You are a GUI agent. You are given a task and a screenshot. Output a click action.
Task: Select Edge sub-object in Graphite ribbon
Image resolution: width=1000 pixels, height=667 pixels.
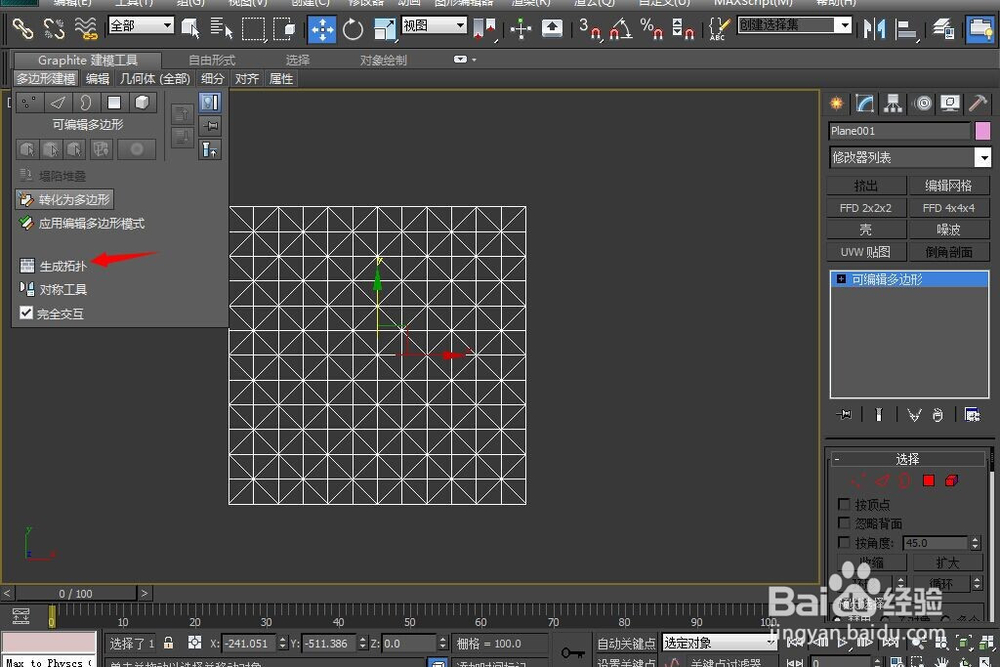tap(58, 102)
